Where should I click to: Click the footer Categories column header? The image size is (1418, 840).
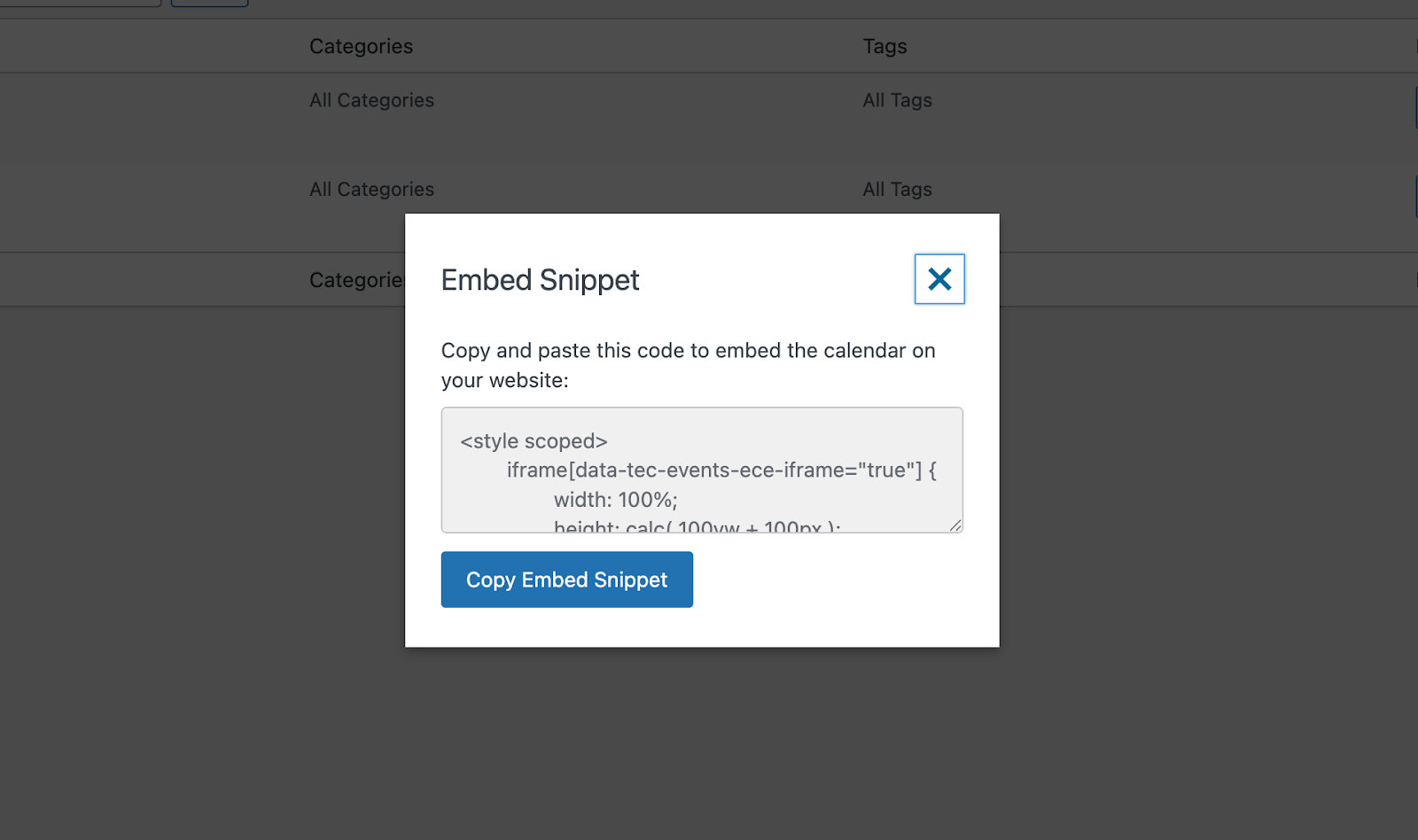[356, 280]
